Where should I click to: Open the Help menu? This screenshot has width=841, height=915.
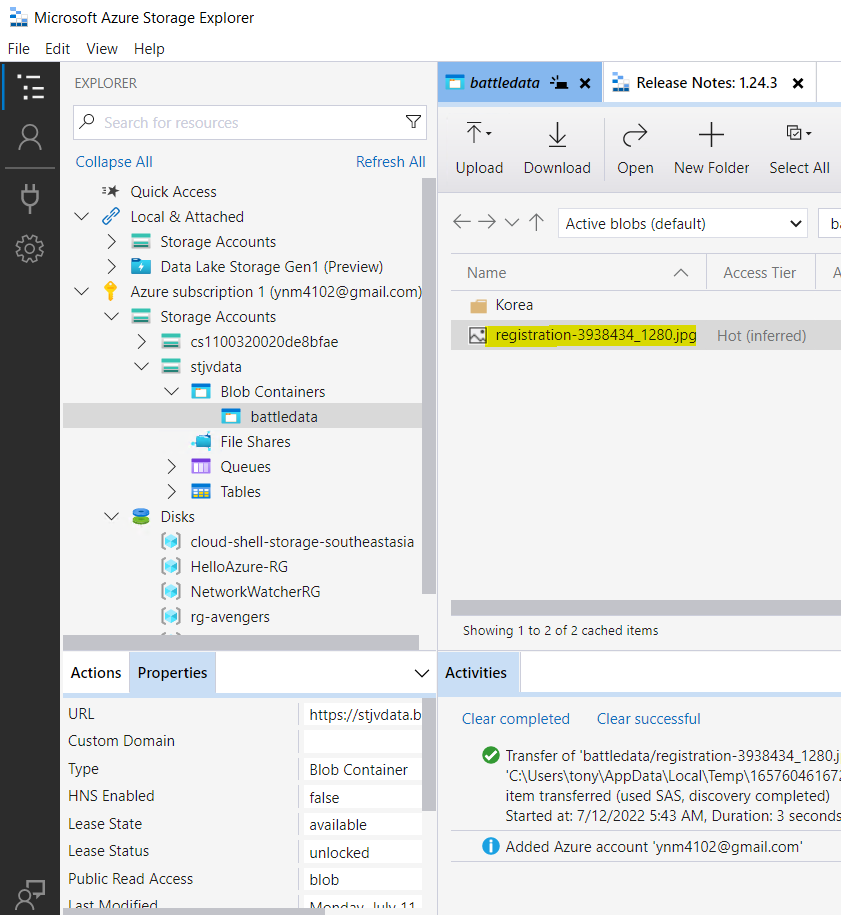149,49
